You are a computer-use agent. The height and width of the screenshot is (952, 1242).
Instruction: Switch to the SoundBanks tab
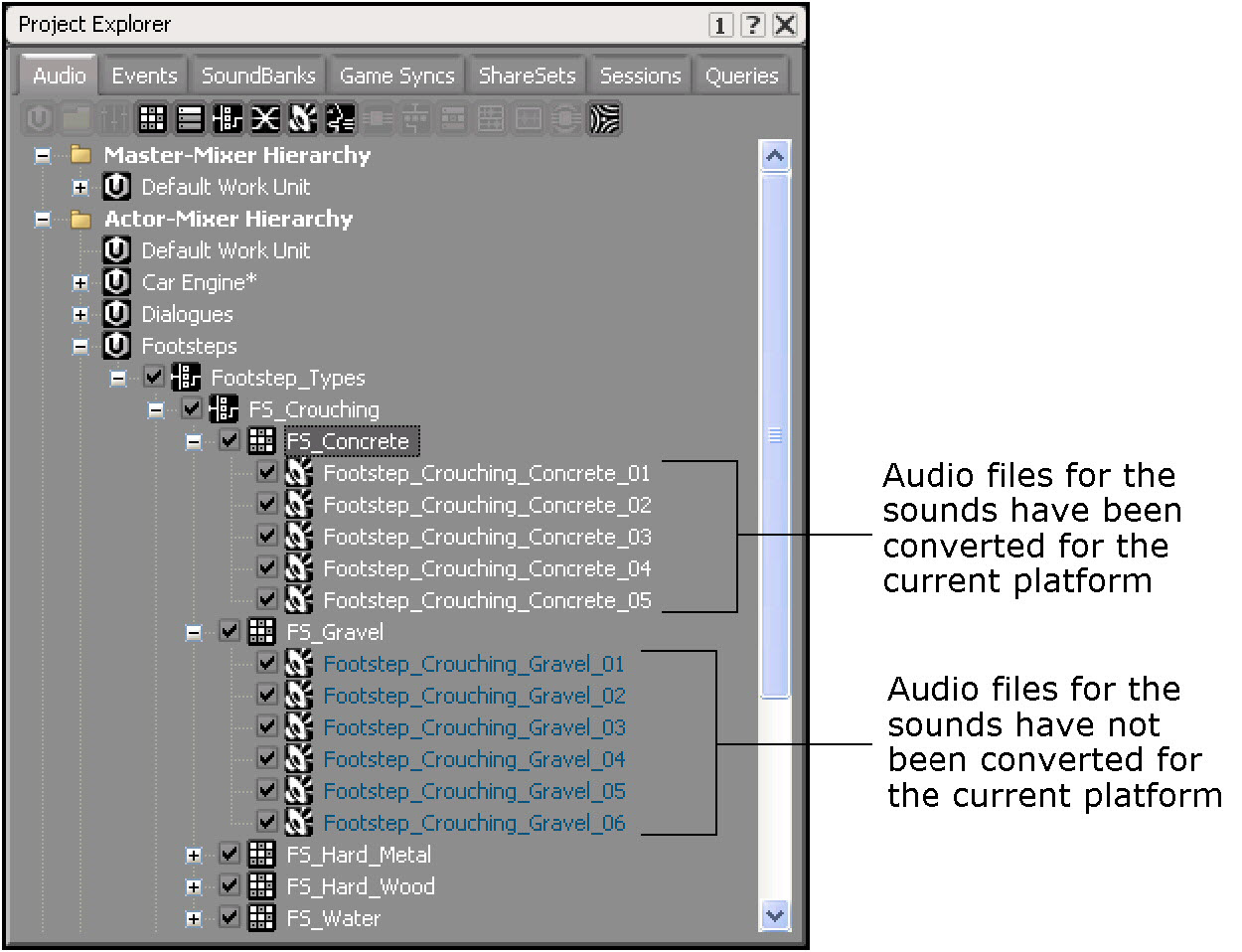[x=258, y=76]
